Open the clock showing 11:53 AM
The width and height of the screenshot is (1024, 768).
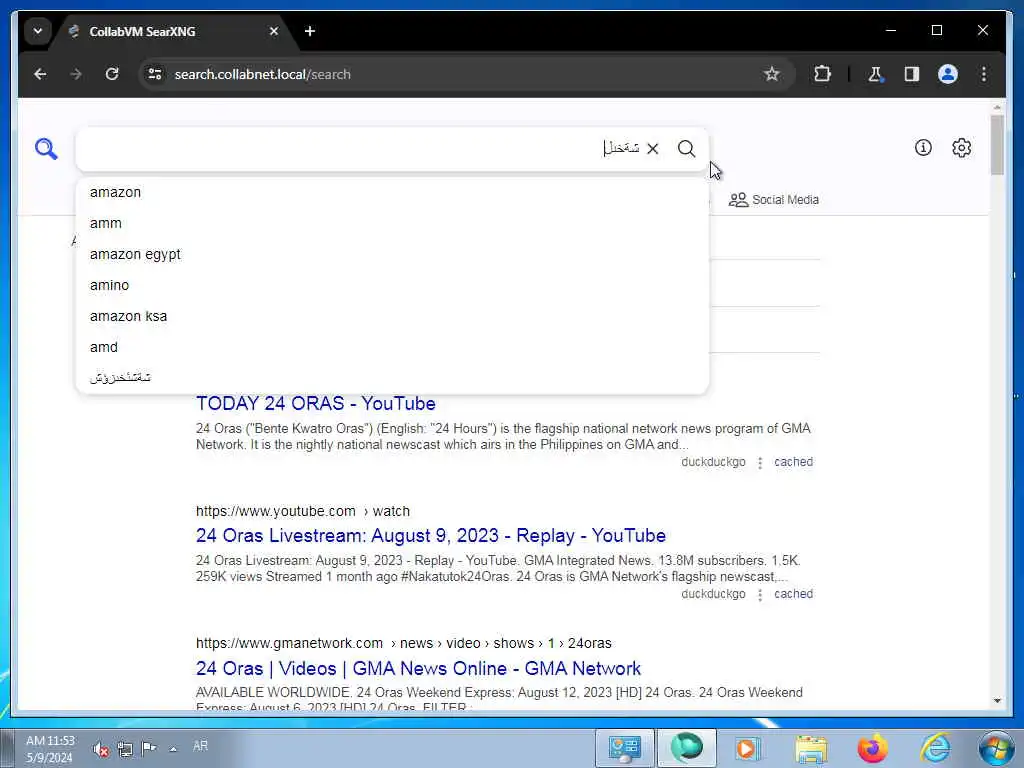50,749
